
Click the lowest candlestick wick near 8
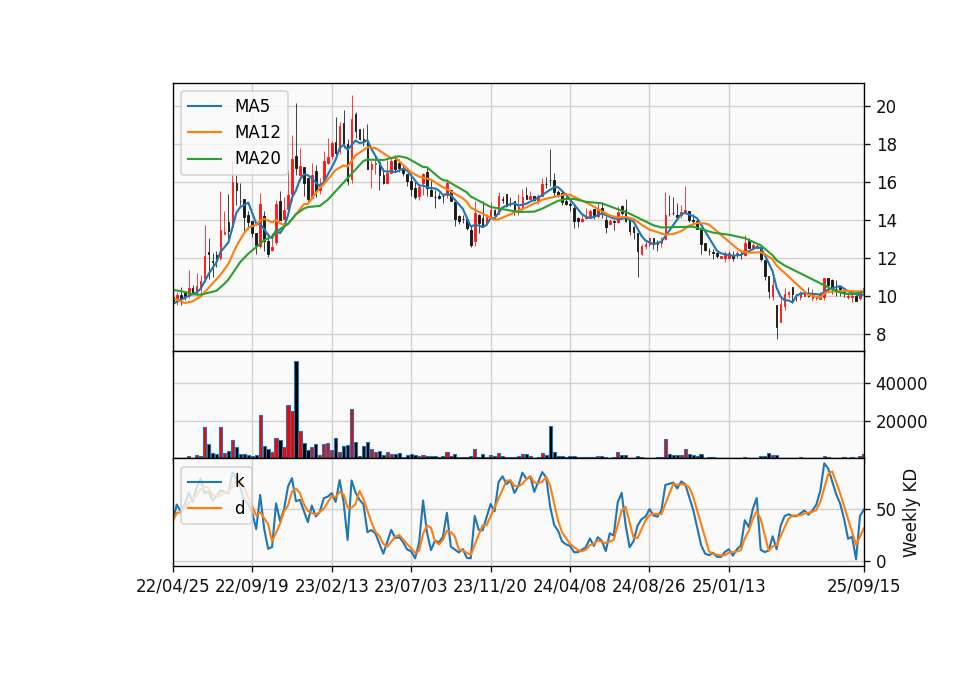[x=777, y=321]
